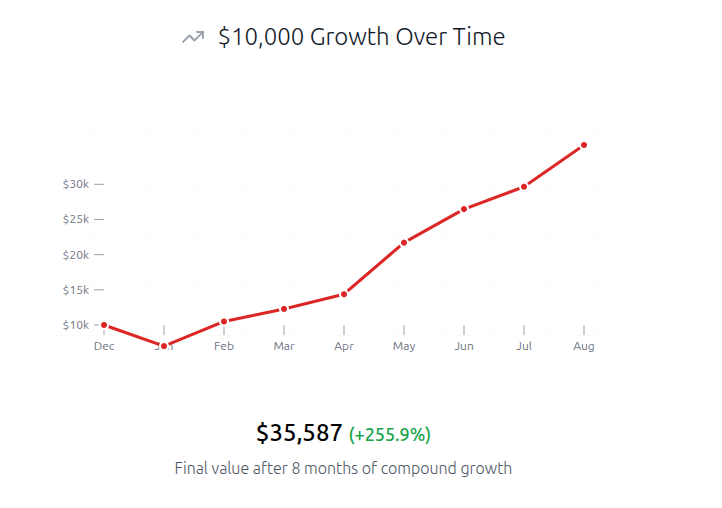The image size is (722, 508).
Task: Select the January low data point
Action: 164,346
